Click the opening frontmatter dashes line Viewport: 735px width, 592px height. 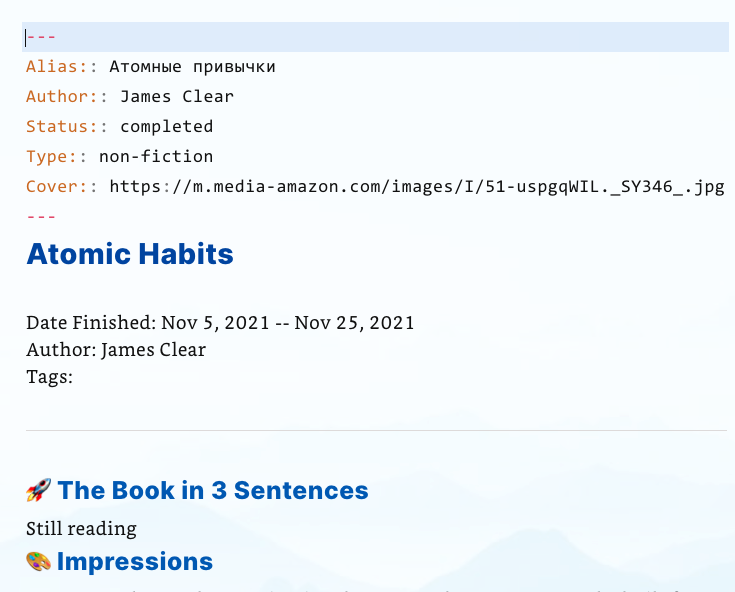click(375, 37)
